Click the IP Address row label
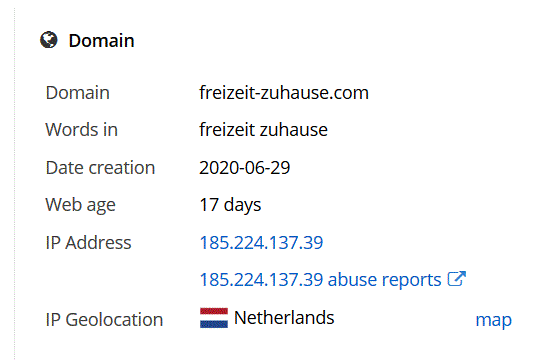The image size is (559, 360). pos(88,243)
